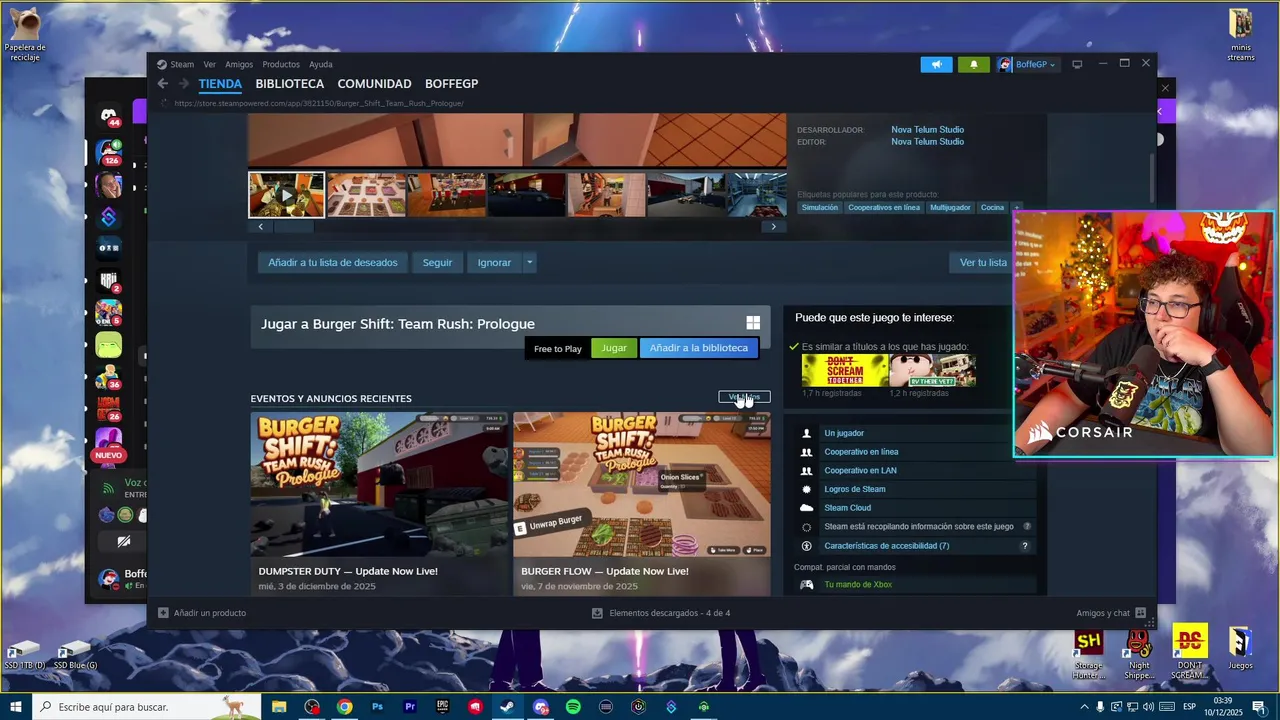Expand the arrow dropdown next to Ignorar
The width and height of the screenshot is (1280, 720).
pyautogui.click(x=530, y=263)
